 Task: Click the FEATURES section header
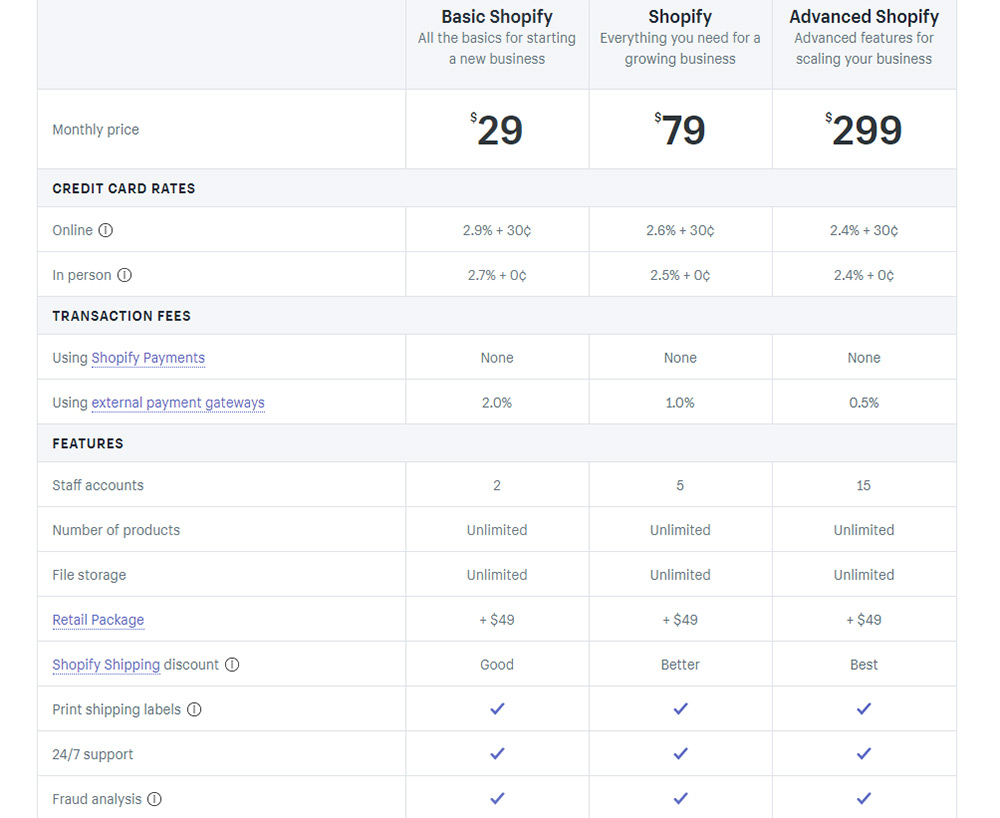pos(88,444)
